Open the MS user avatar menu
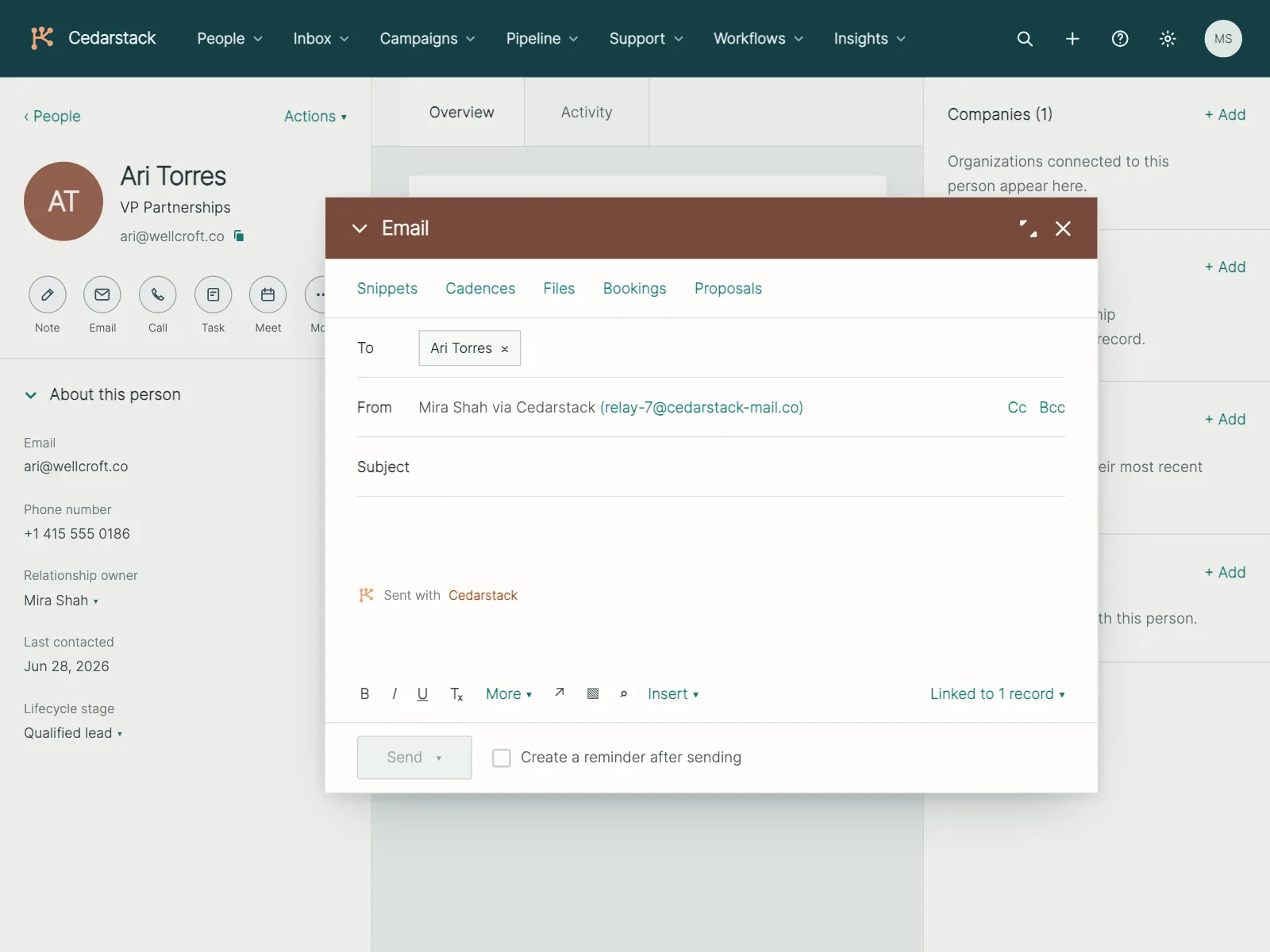1270x952 pixels. pyautogui.click(x=1223, y=39)
